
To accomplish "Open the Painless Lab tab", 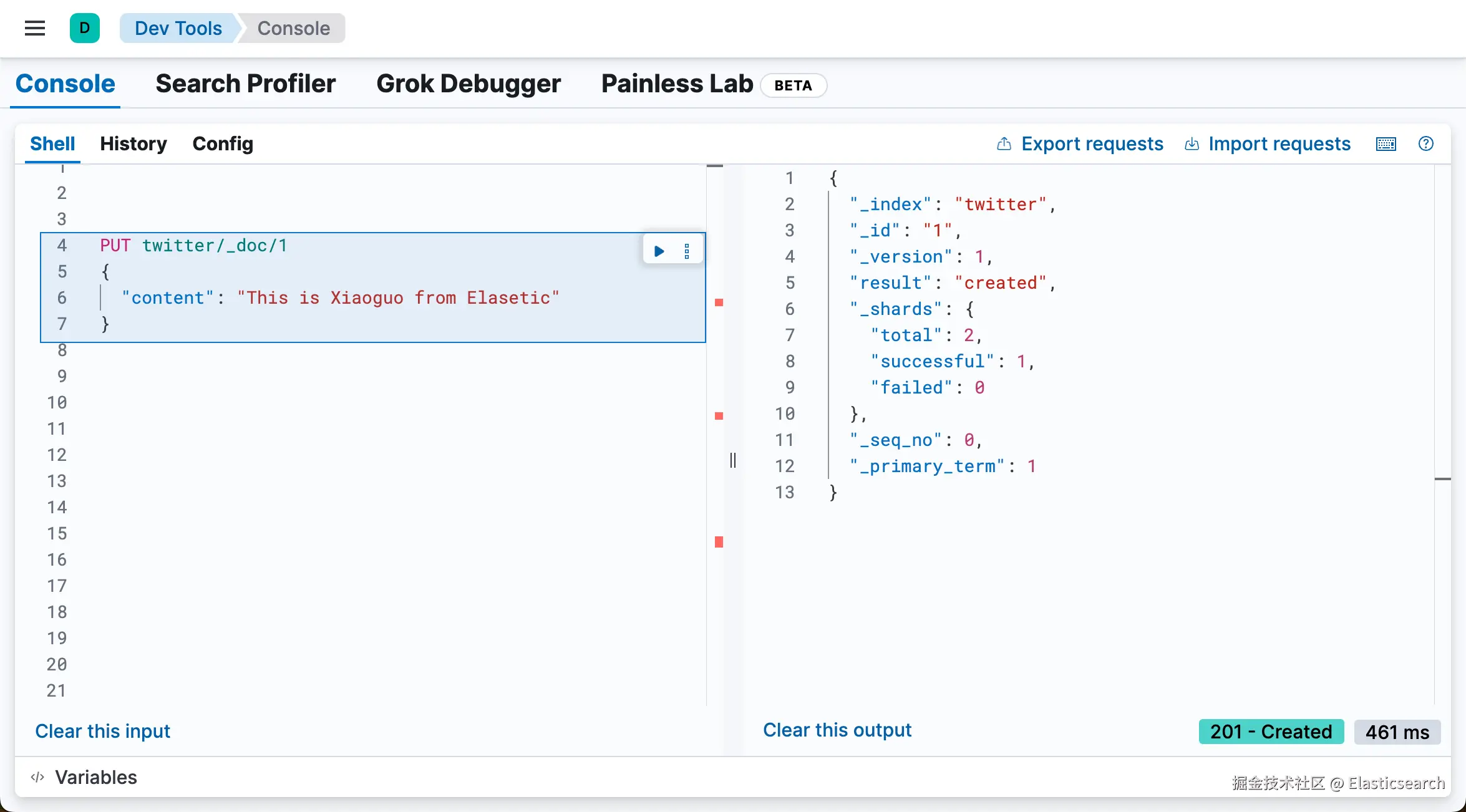I will [677, 84].
